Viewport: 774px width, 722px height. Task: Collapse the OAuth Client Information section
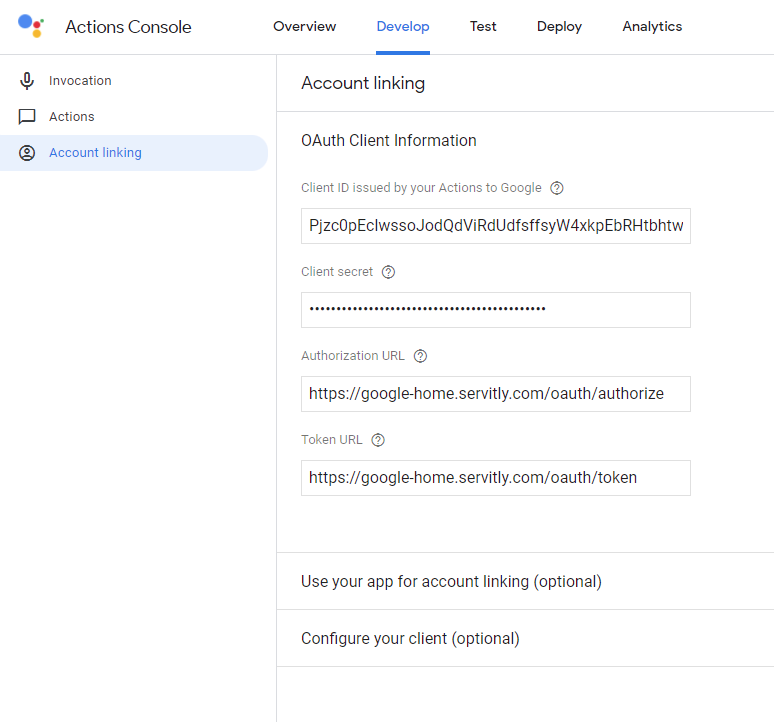389,141
